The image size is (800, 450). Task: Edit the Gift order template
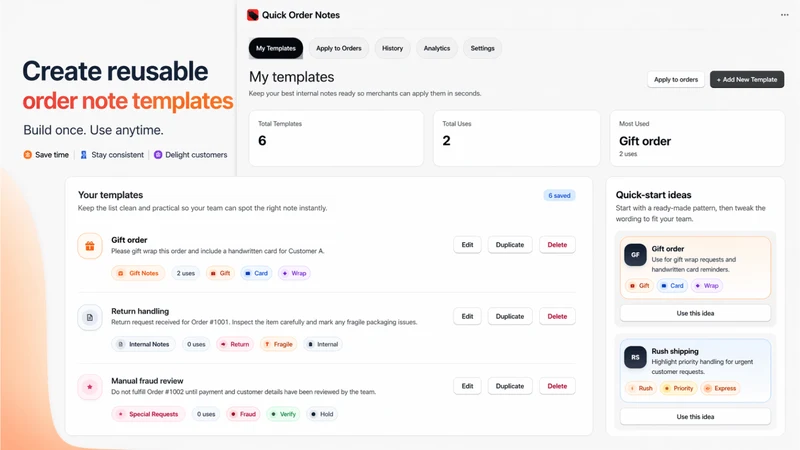click(467, 245)
